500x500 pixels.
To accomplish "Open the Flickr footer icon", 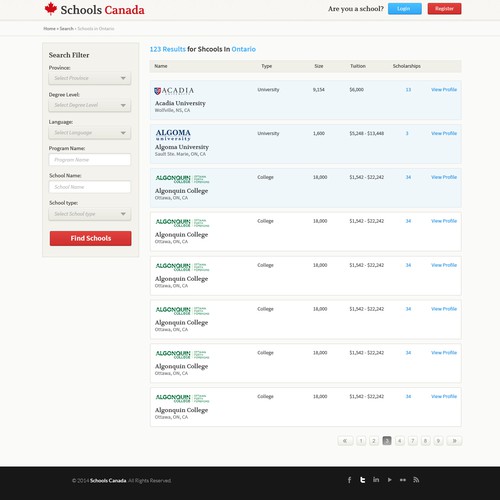I will (x=403, y=480).
